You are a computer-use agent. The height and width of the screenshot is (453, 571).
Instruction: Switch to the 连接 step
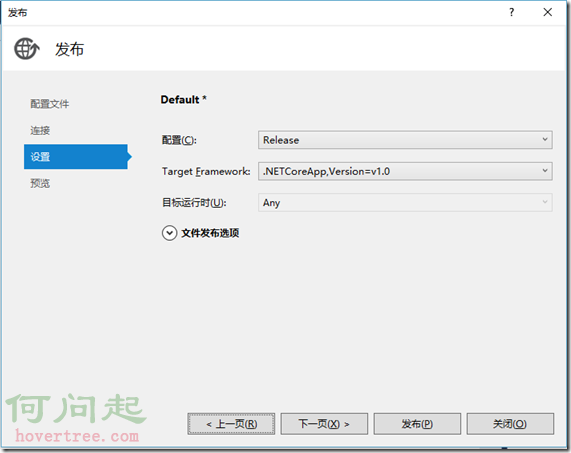point(40,130)
